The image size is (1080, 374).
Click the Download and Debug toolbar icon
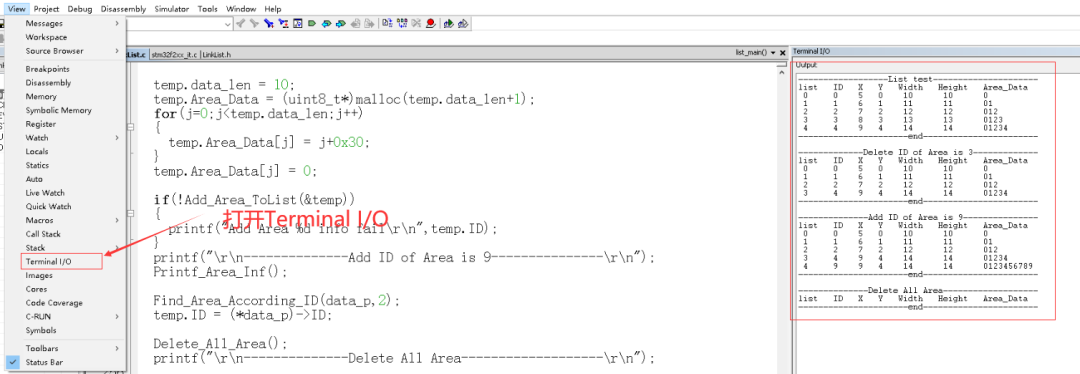(448, 23)
